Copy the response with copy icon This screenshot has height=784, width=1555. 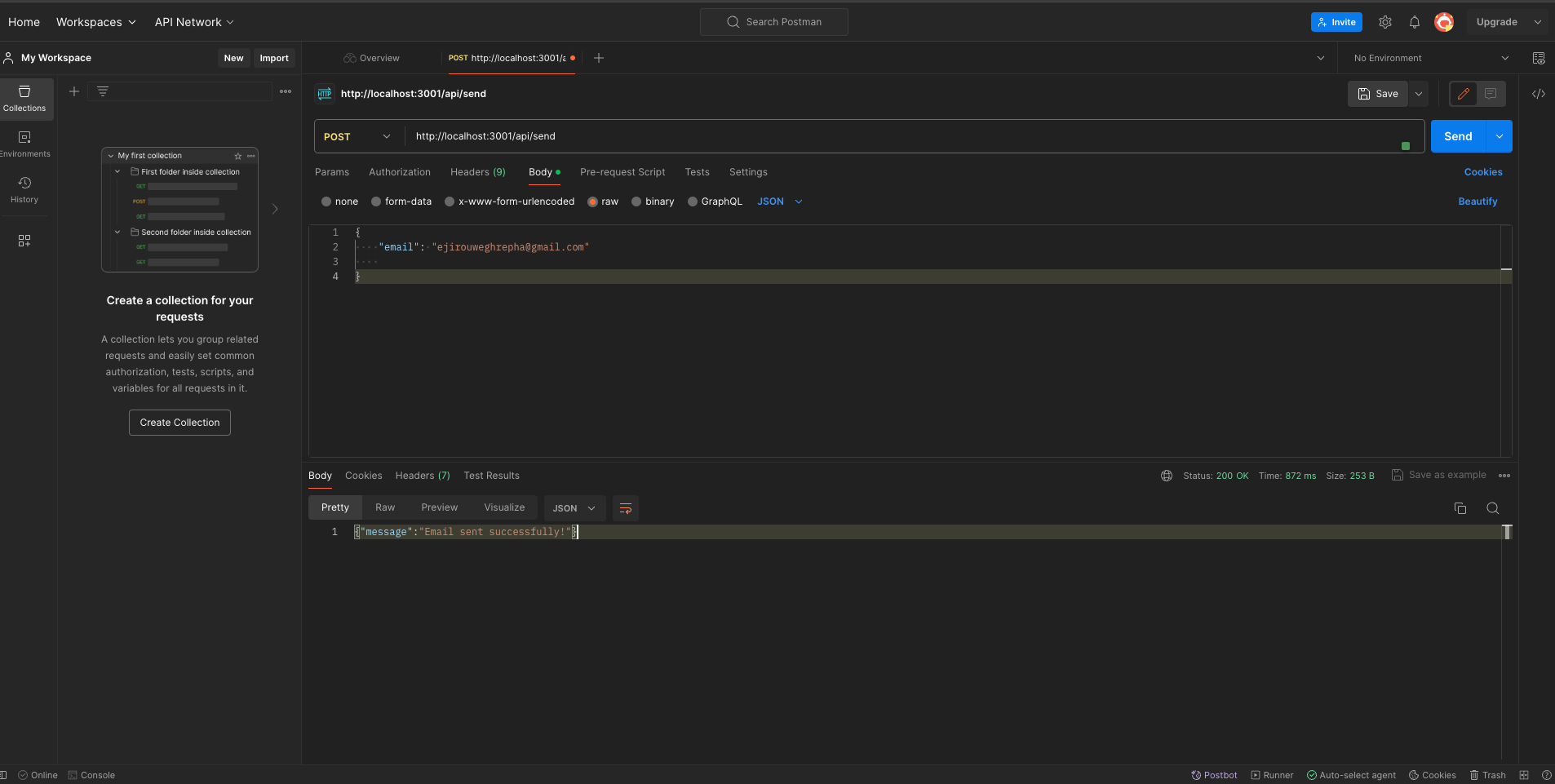coord(1460,508)
